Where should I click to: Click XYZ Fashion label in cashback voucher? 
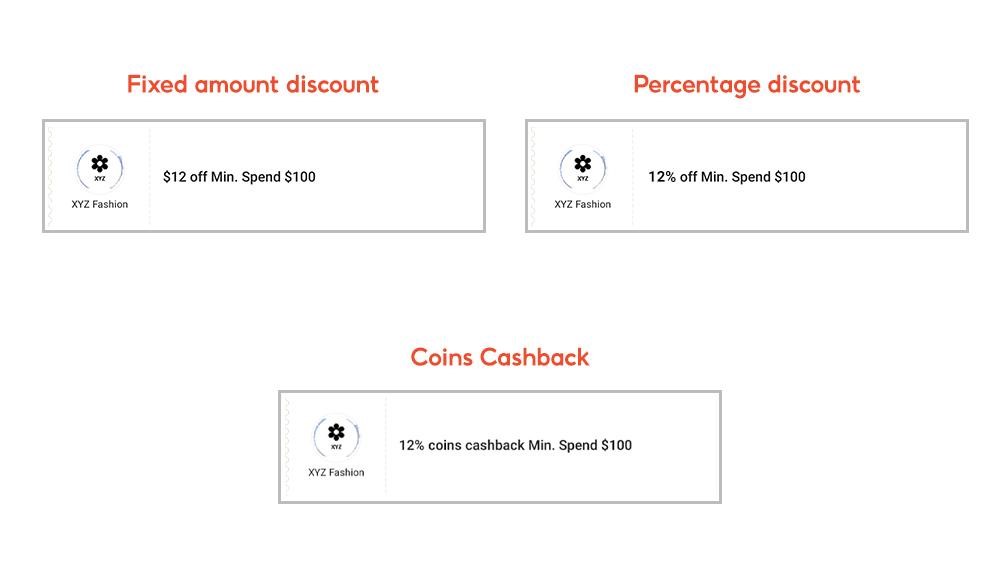click(x=336, y=473)
